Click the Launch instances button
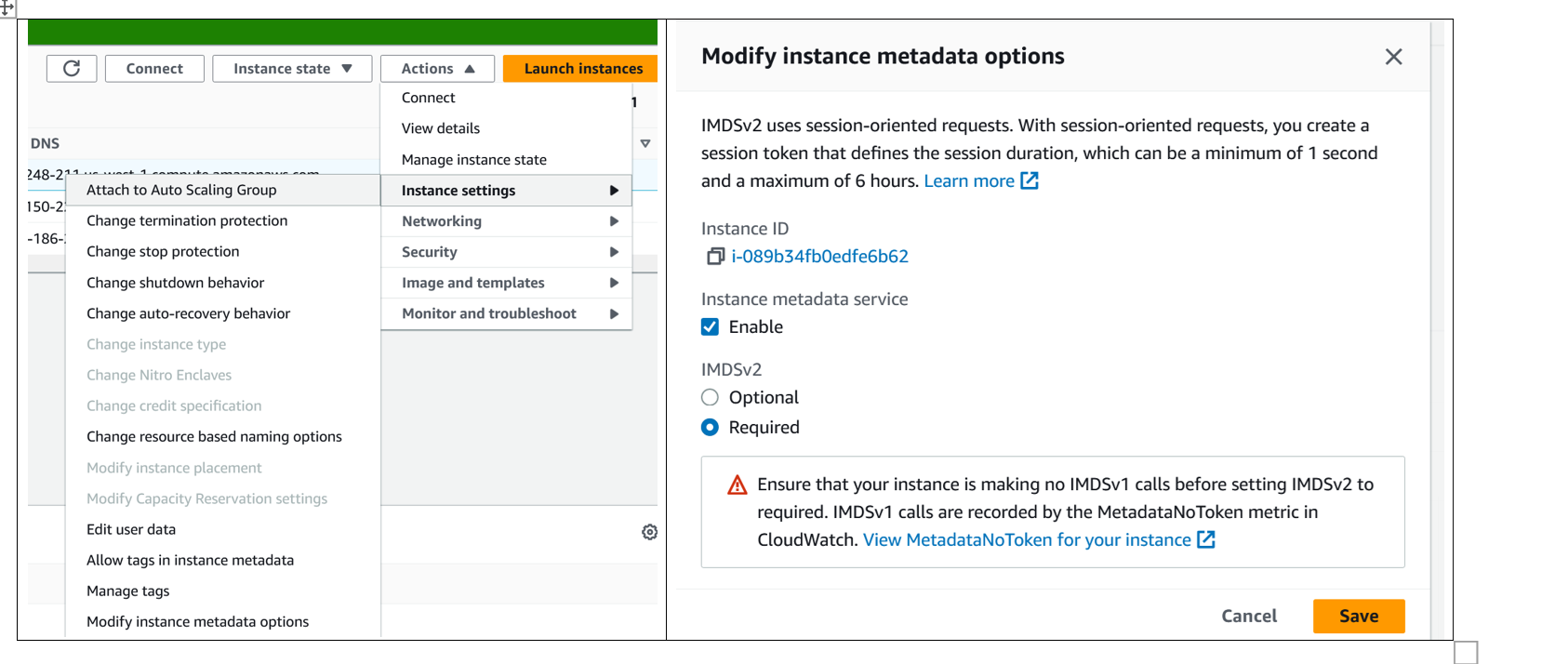 (x=582, y=68)
